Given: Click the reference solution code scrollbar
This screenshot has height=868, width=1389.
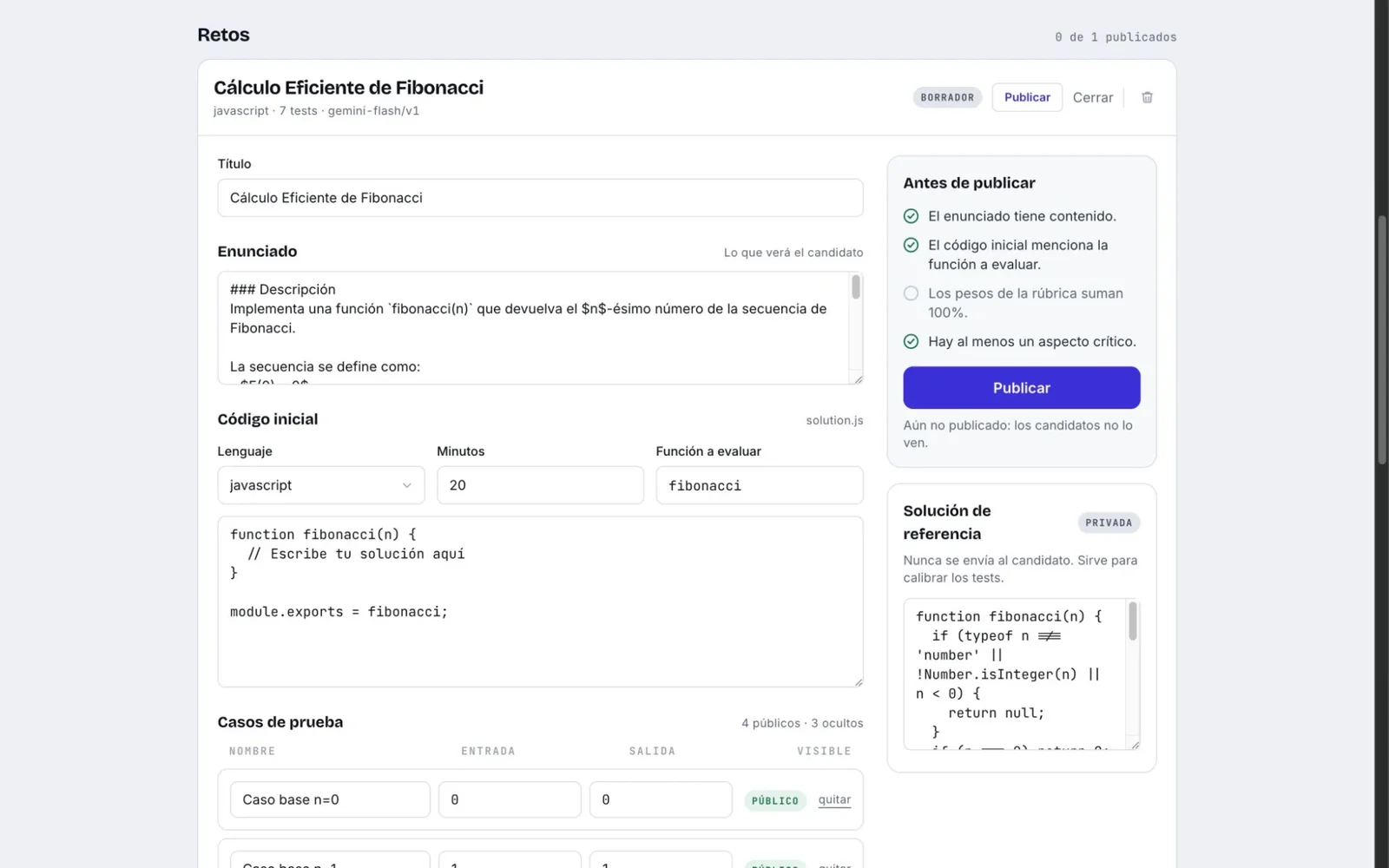Looking at the screenshot, I should (1132, 621).
